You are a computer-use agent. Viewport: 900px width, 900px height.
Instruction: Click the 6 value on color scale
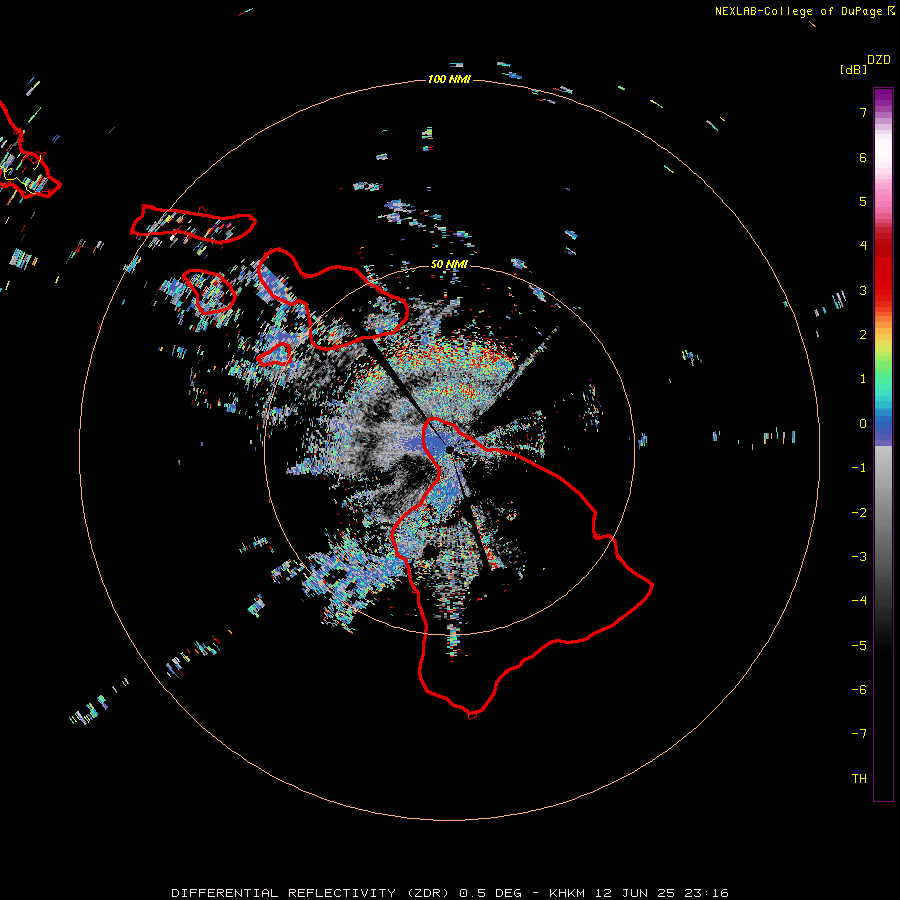pyautogui.click(x=863, y=157)
